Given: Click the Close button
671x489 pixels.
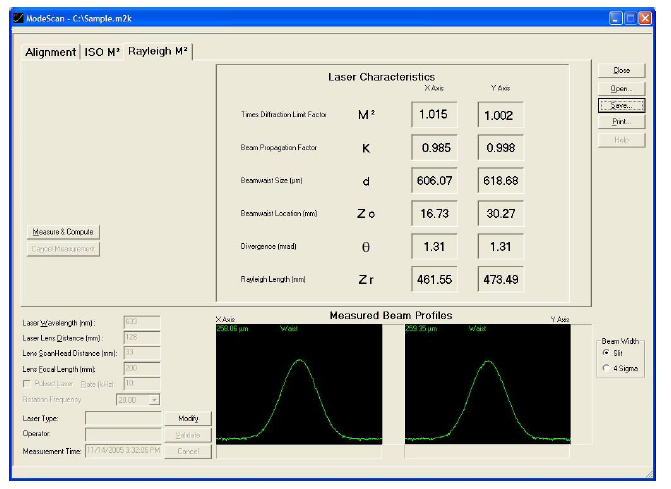Looking at the screenshot, I should coord(621,70).
